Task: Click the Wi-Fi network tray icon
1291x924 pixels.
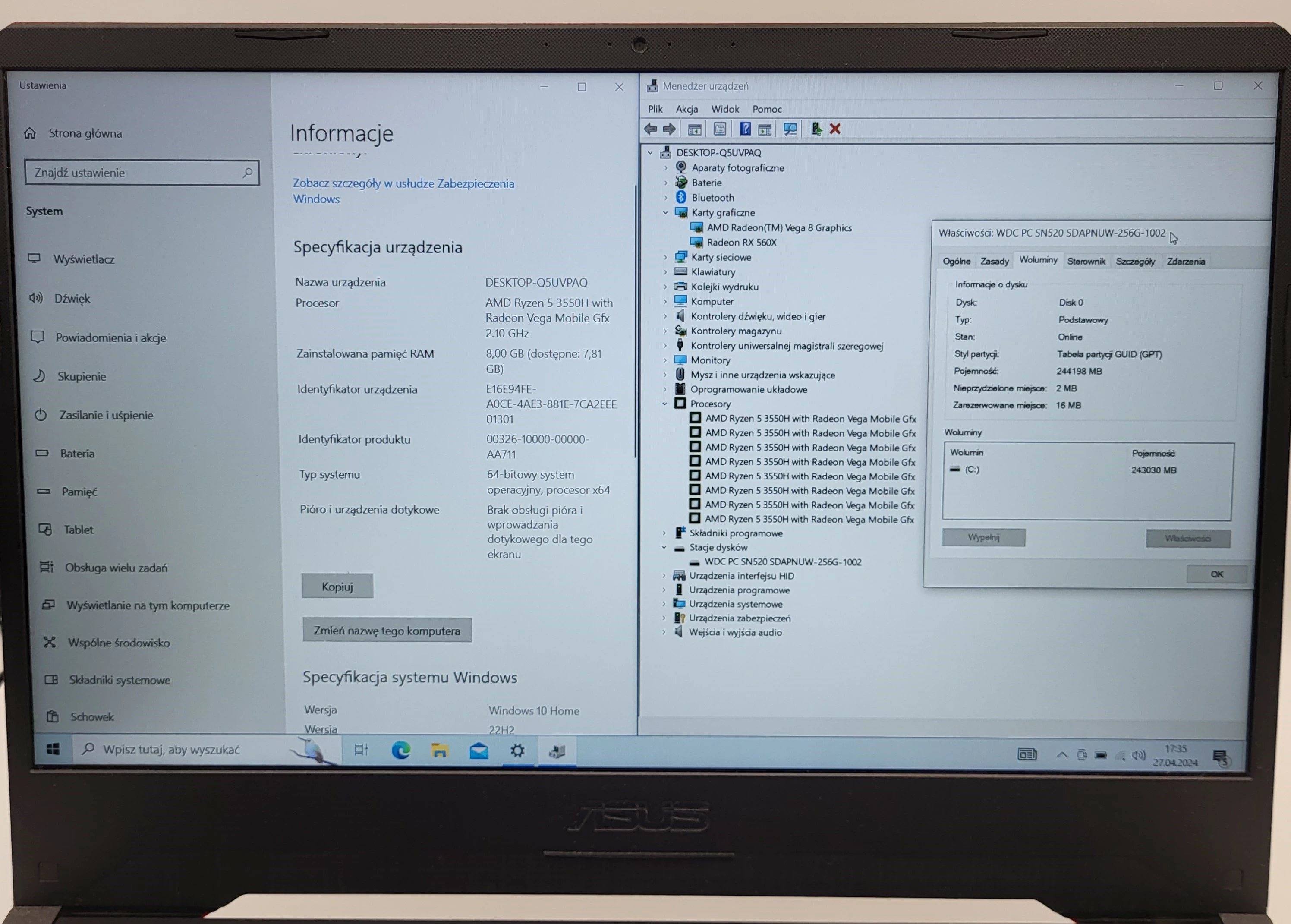Action: (x=1120, y=756)
